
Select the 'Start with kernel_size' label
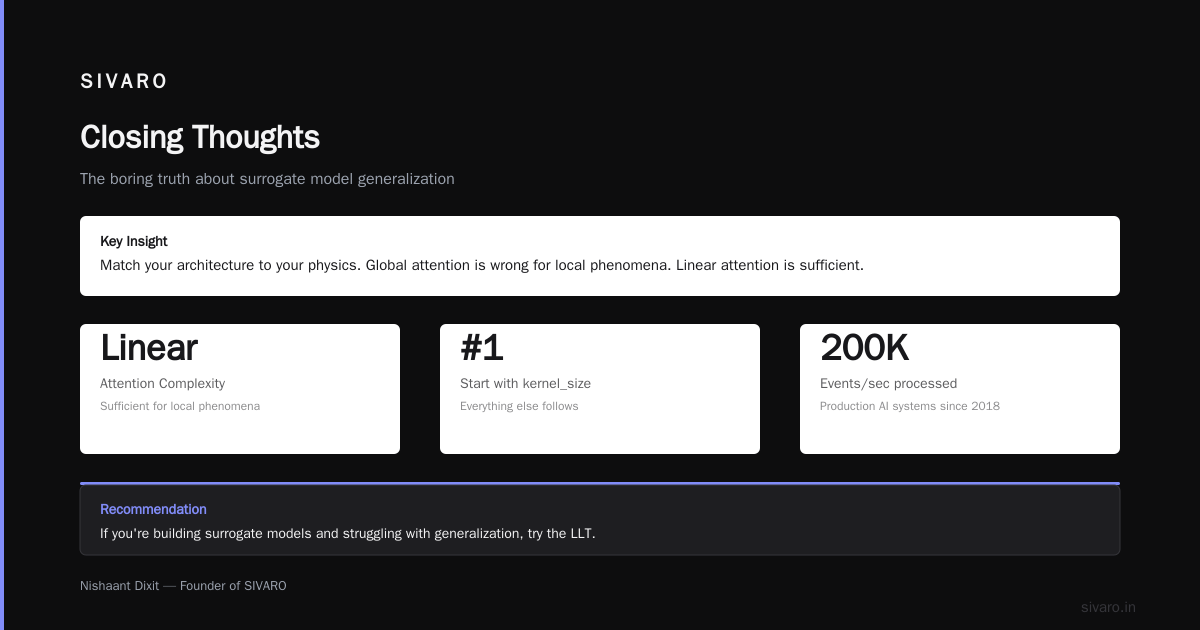[x=525, y=383]
